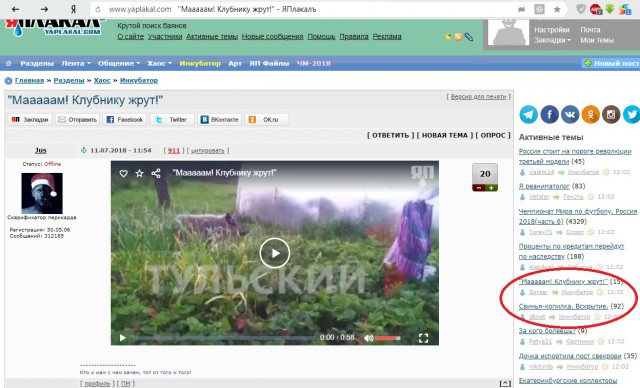640x388 pixels.
Task: Reload the page via refresh icon
Action: click(98, 9)
